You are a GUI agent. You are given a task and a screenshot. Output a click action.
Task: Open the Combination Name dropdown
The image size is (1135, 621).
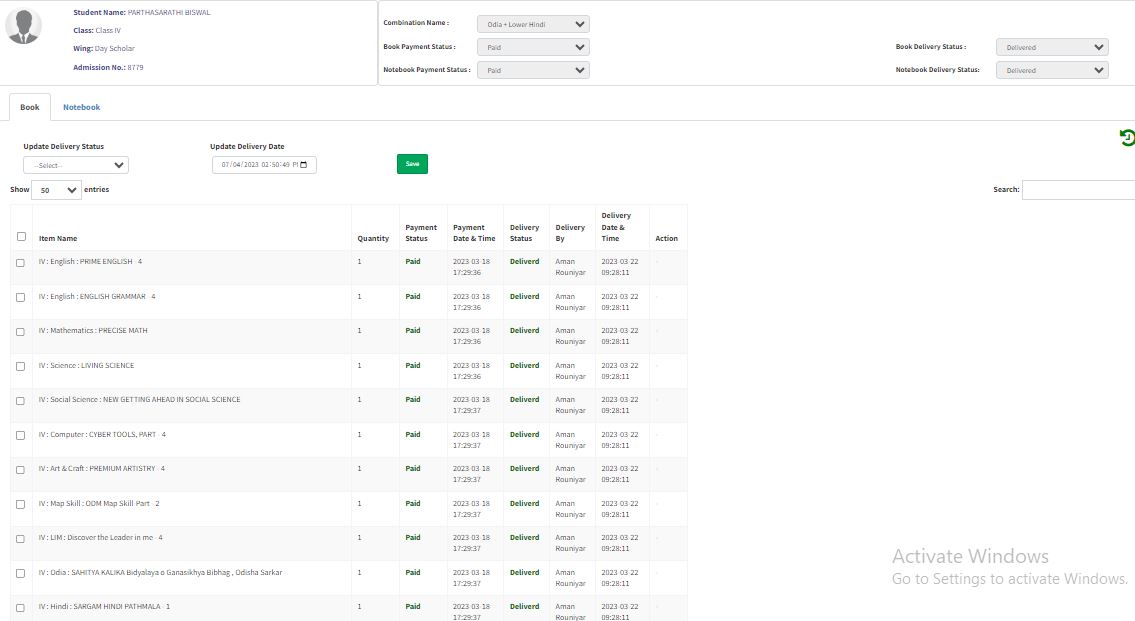(x=533, y=24)
